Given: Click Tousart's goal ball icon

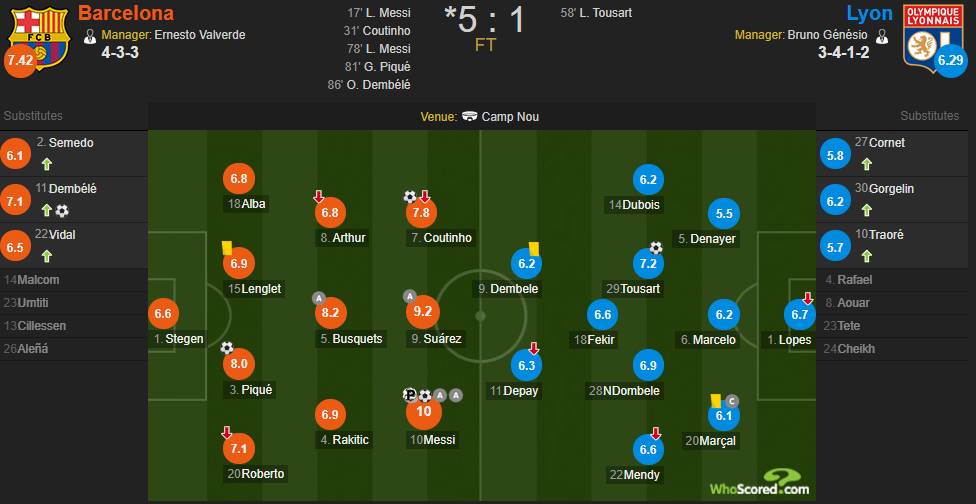Looking at the screenshot, I should click(655, 247).
